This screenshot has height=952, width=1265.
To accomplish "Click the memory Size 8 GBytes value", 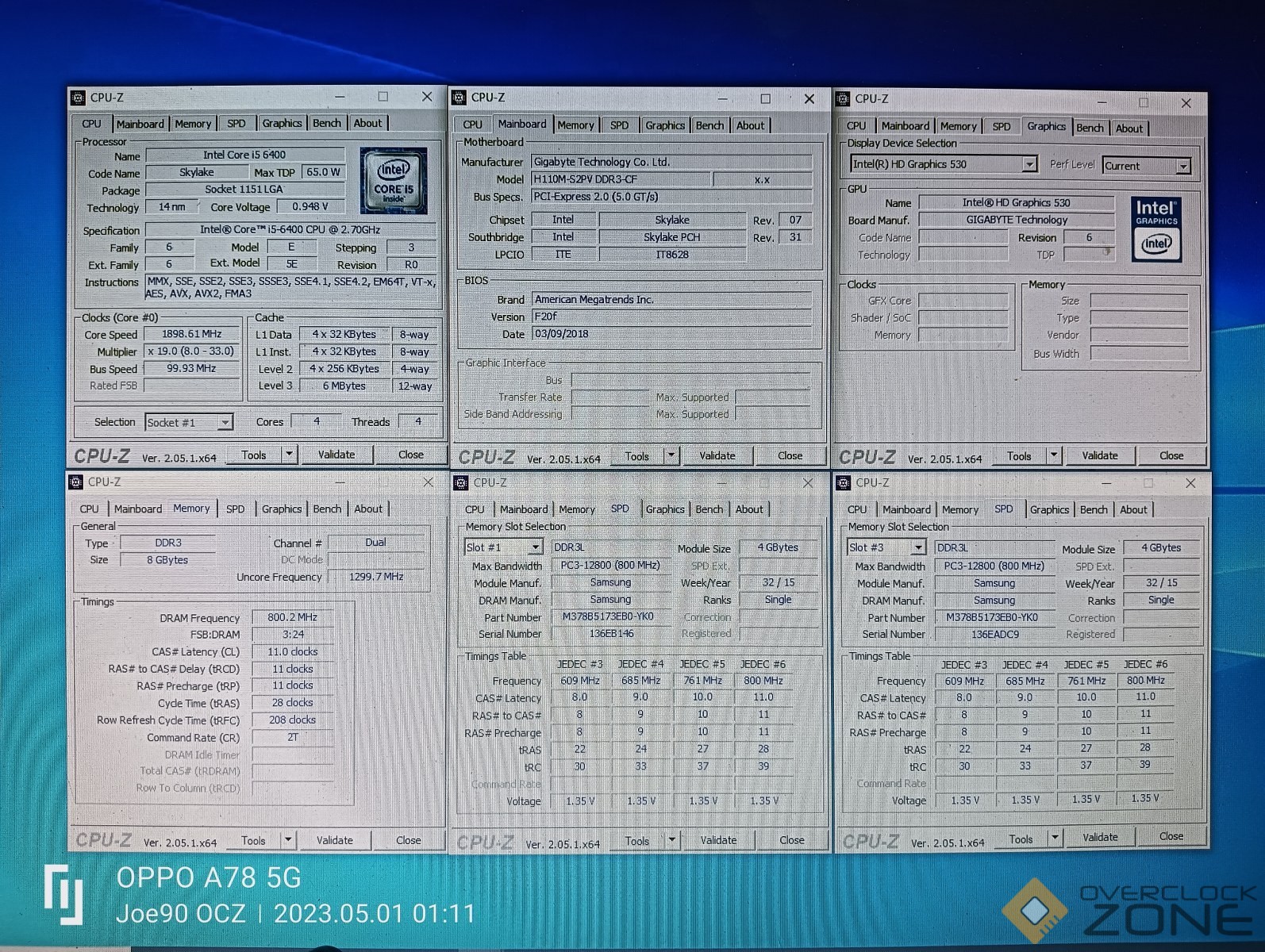I will [x=167, y=560].
